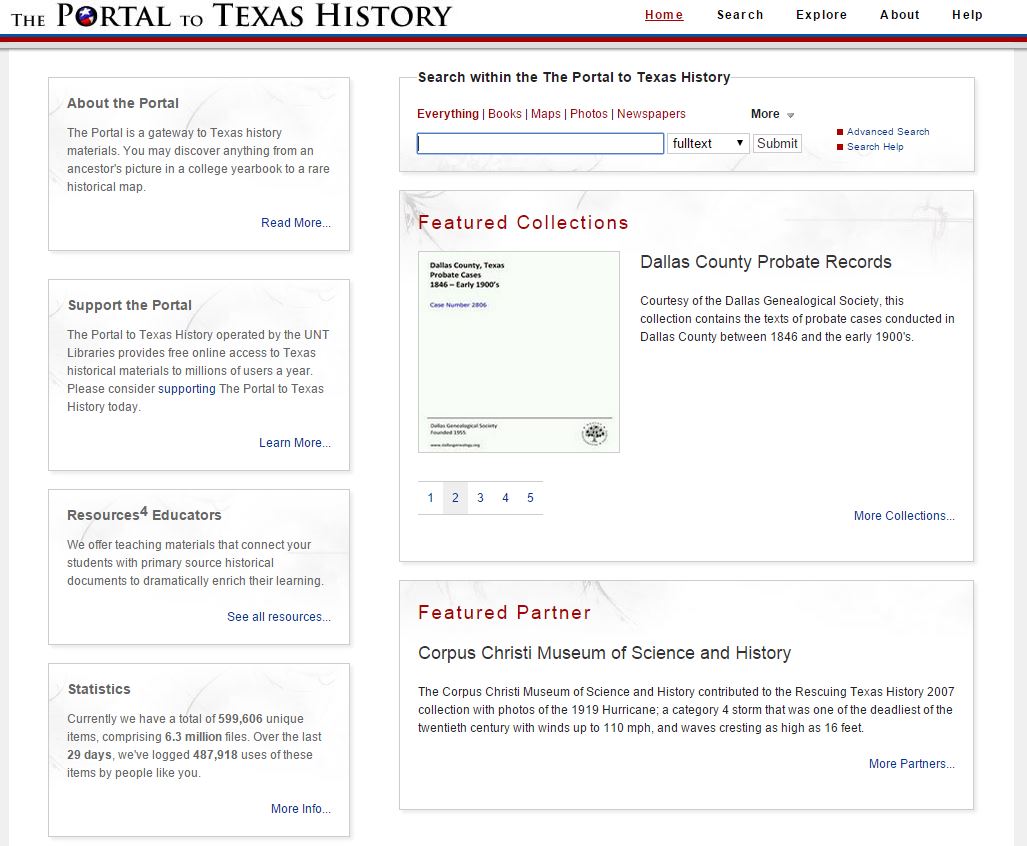Open Corpus Christi Museum of Science and History

(x=605, y=653)
